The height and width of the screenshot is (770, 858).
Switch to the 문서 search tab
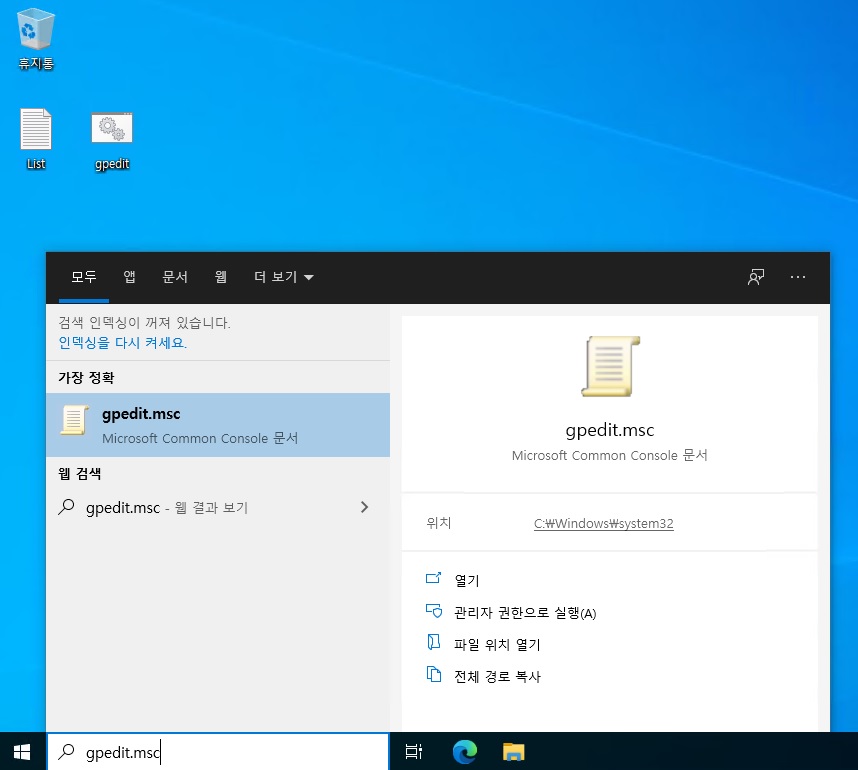[x=175, y=277]
